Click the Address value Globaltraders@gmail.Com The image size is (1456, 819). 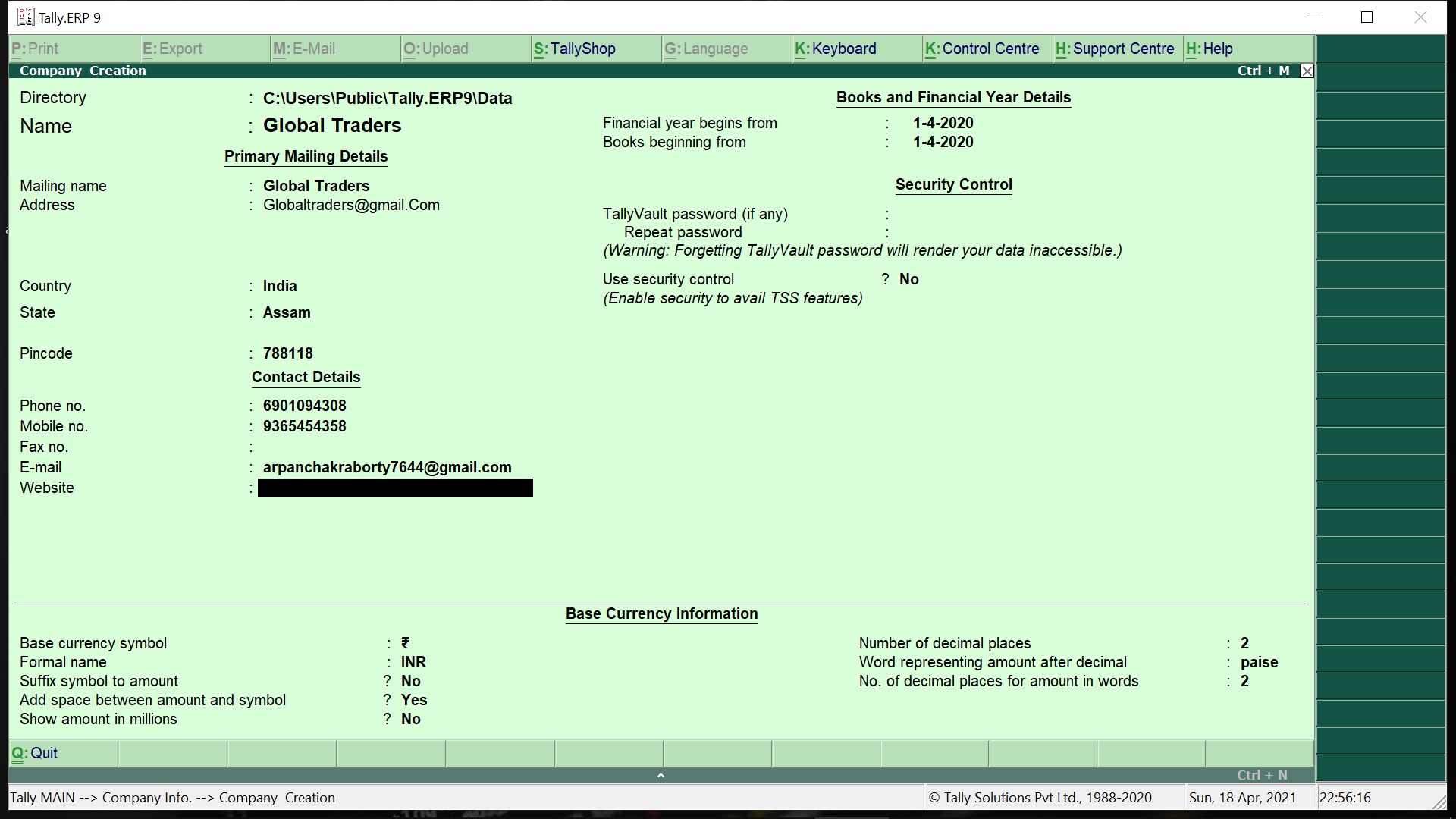pyautogui.click(x=351, y=205)
